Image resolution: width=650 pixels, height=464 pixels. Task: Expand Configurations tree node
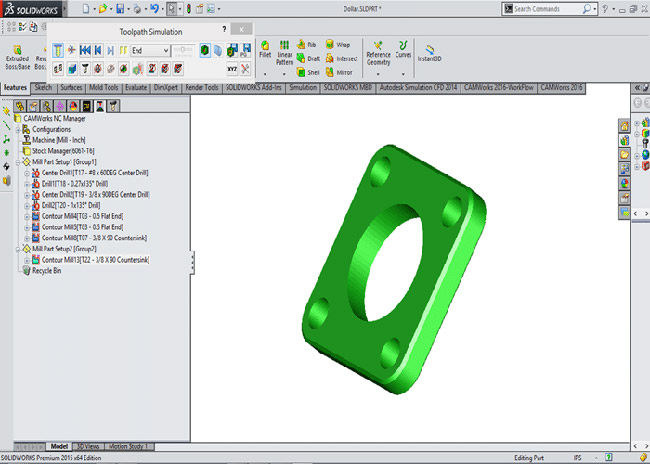coord(18,130)
